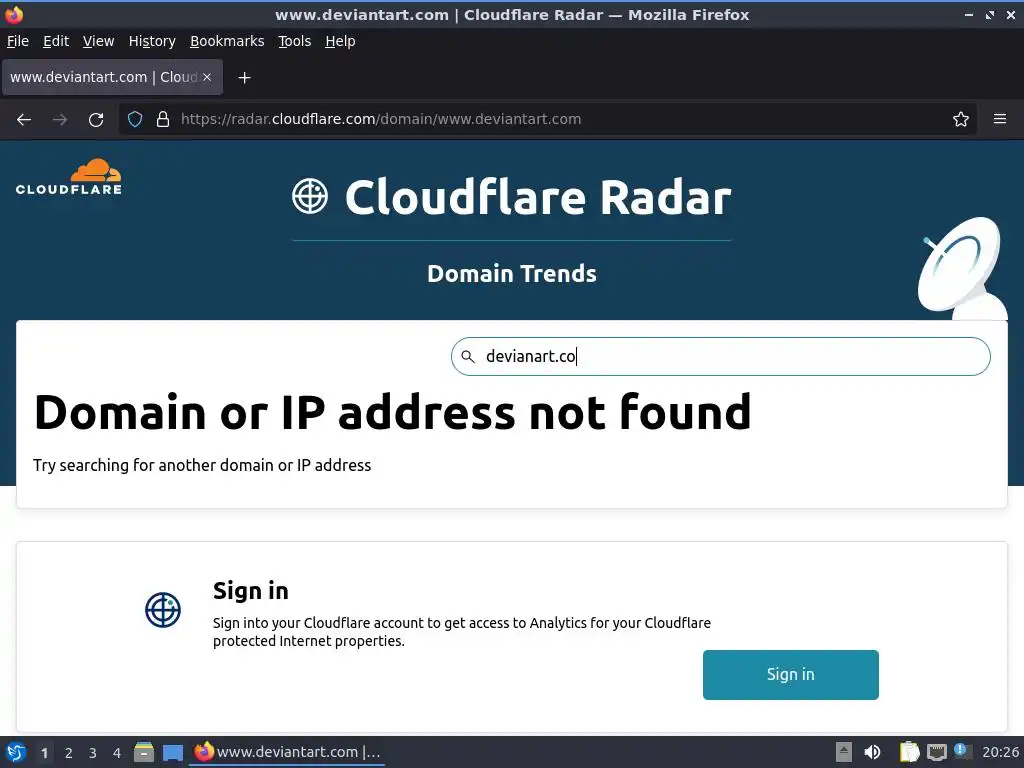Open the taskbar start menu icon

16,752
